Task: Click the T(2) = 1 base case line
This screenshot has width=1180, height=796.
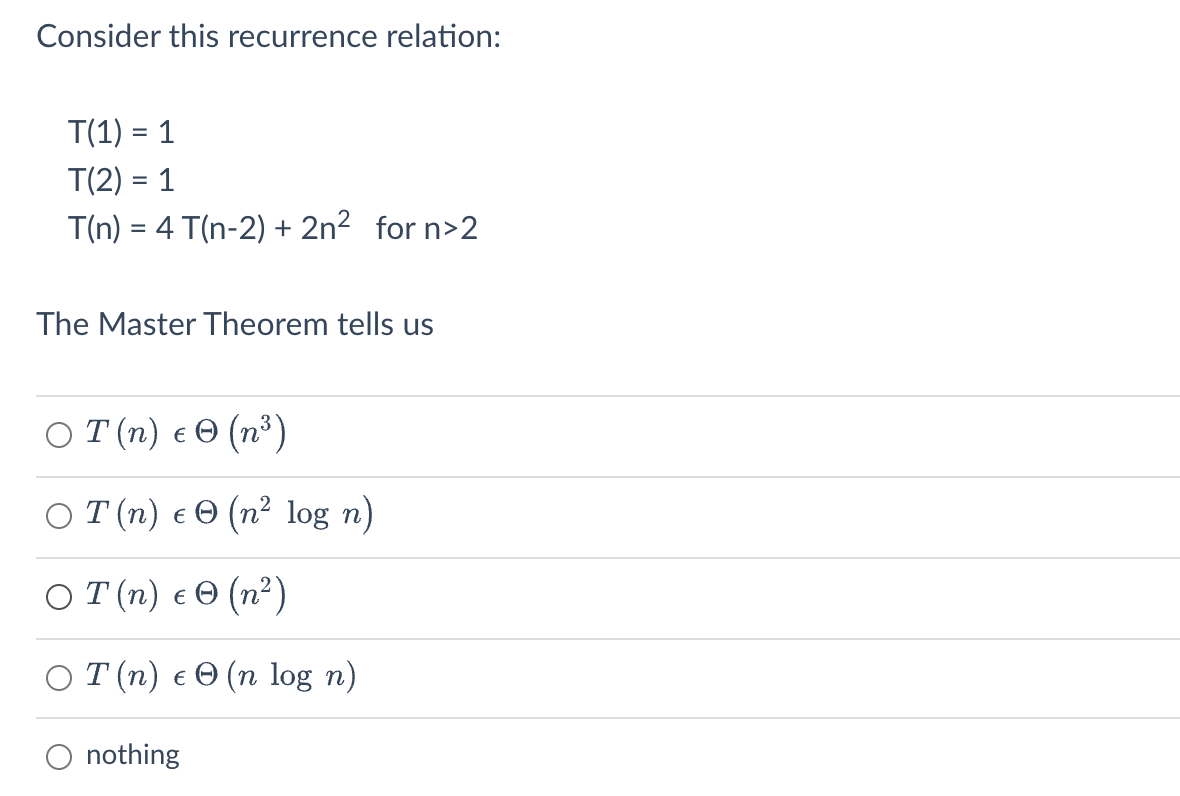Action: pos(121,181)
